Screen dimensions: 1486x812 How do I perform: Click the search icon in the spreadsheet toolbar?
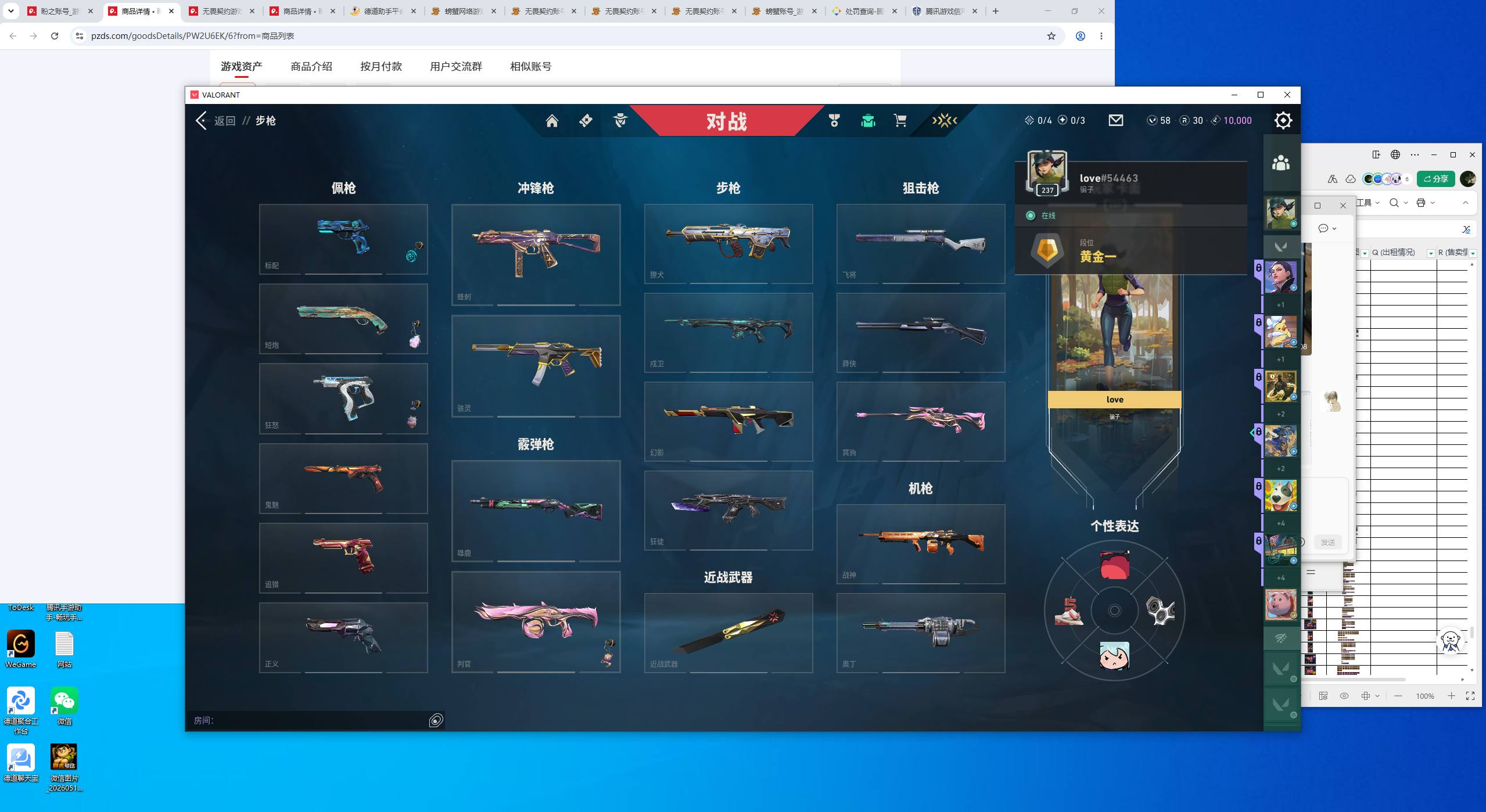1394,203
